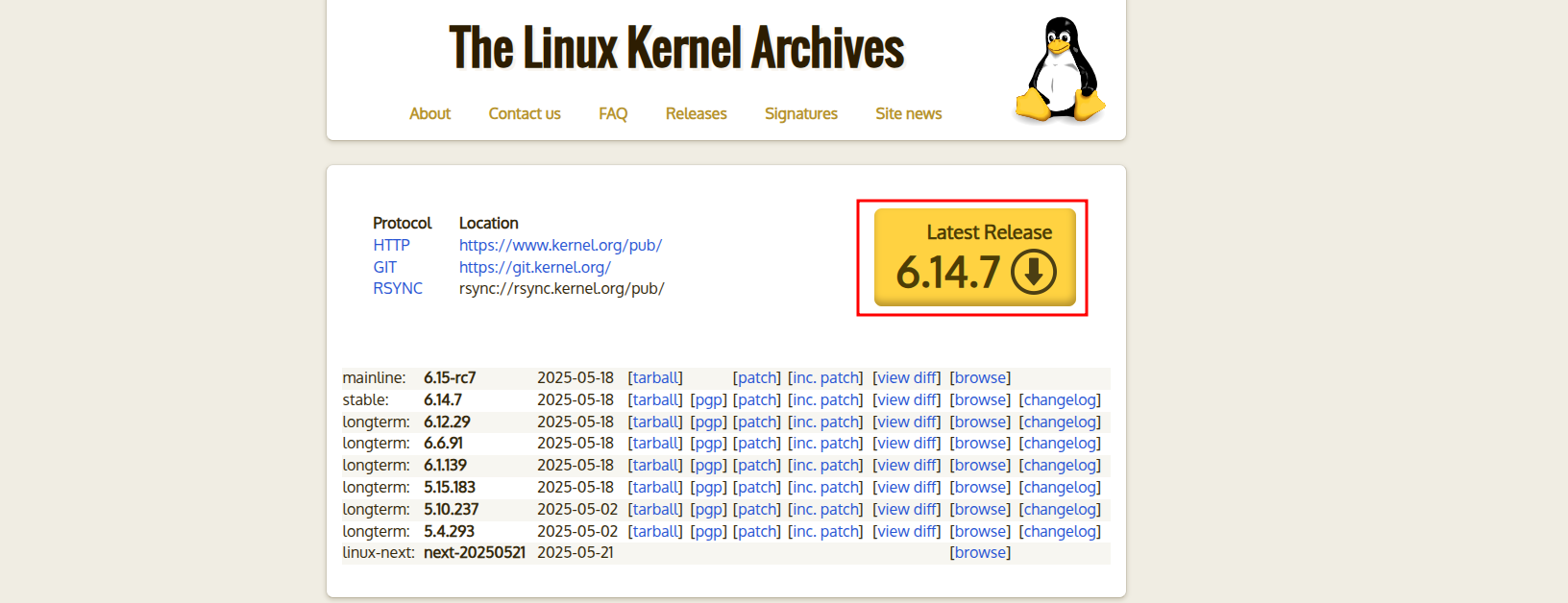Open the HTTP protocol link
This screenshot has width=1568, height=603.
pos(391,245)
